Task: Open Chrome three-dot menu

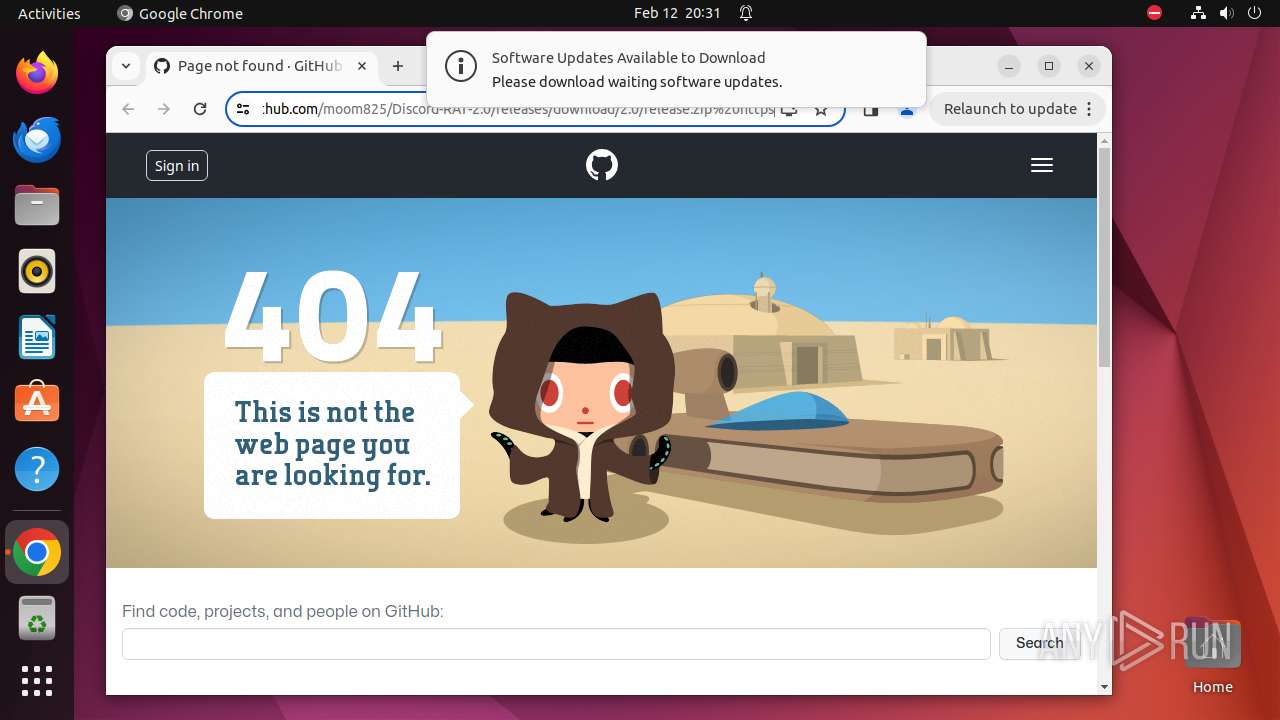Action: tap(1089, 109)
